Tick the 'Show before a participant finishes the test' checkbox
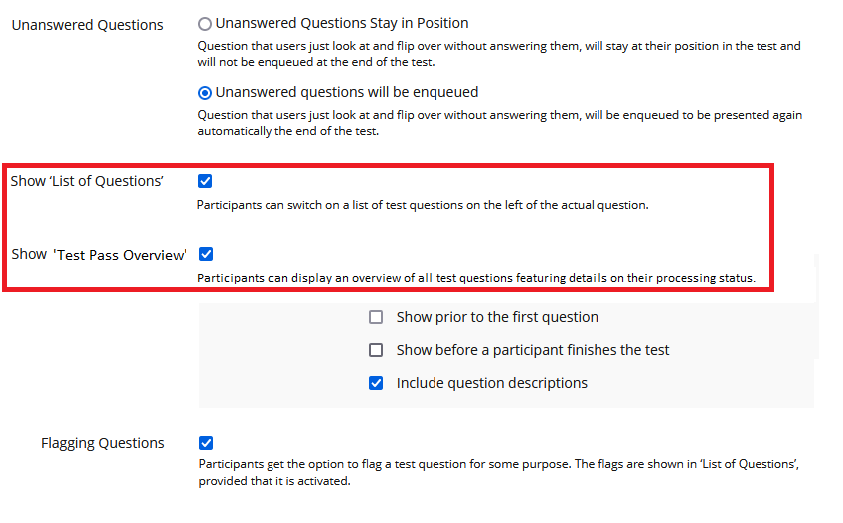This screenshot has width=843, height=523. (x=376, y=350)
